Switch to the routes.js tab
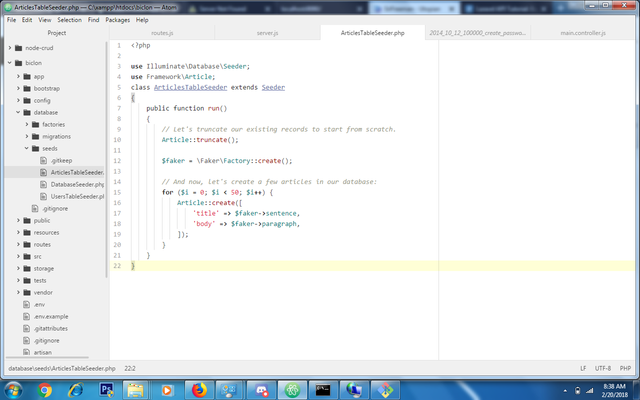The image size is (640, 400). (162, 33)
